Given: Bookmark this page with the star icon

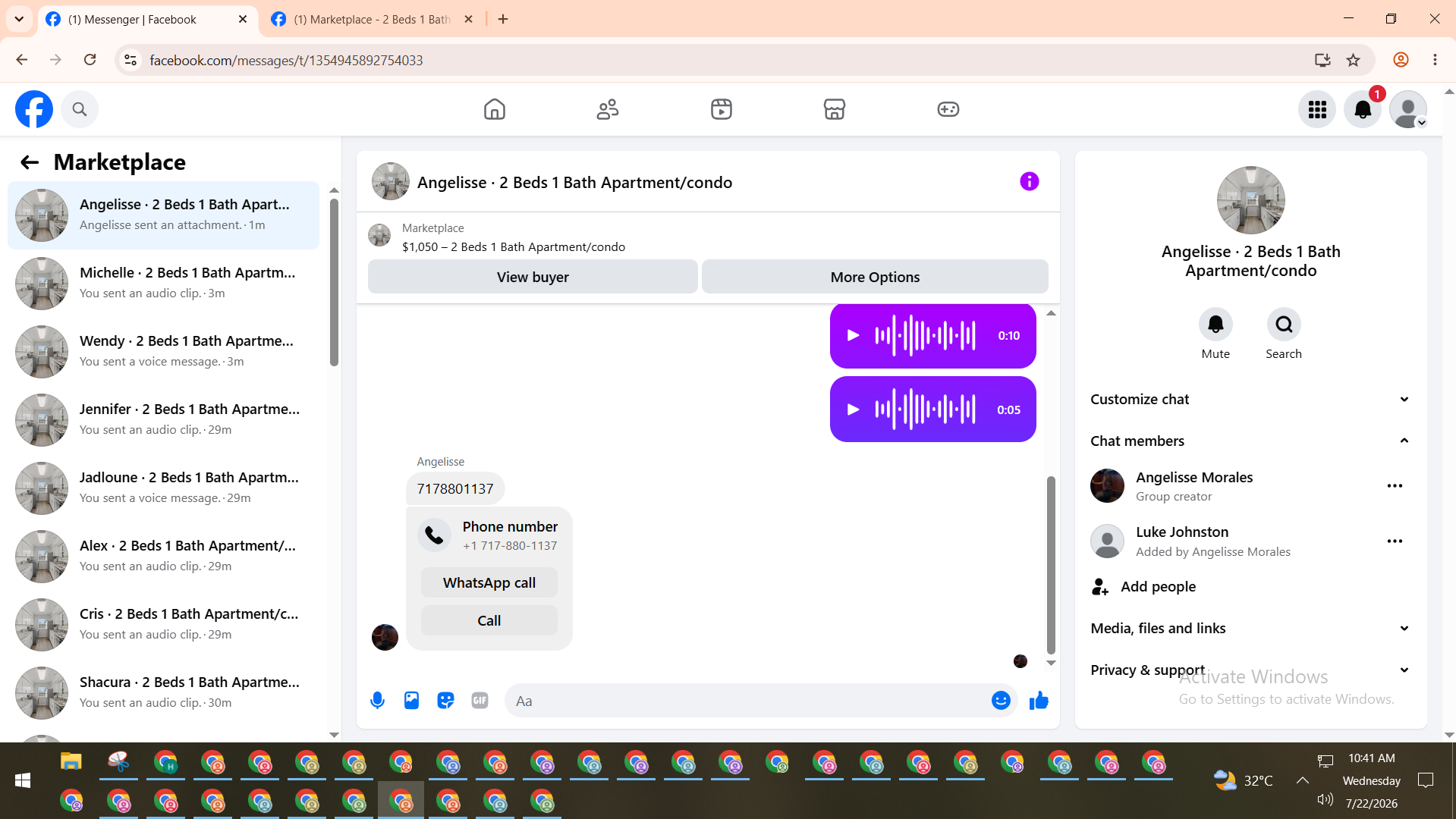Looking at the screenshot, I should (1353, 60).
